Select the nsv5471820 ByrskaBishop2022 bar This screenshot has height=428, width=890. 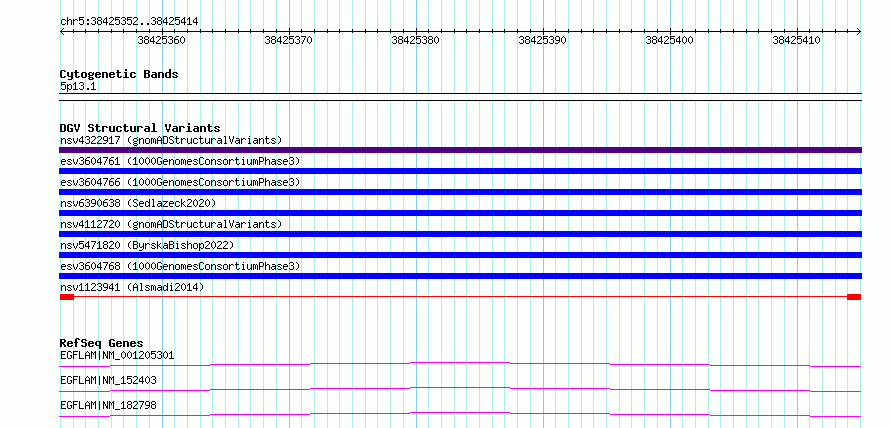[460, 255]
